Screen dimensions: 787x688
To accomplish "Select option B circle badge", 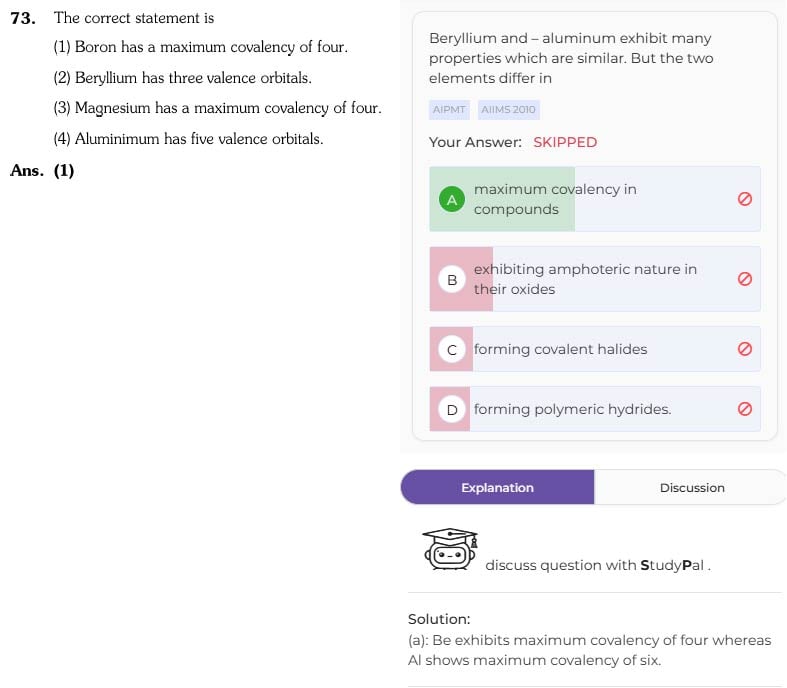I will pyautogui.click(x=452, y=279).
